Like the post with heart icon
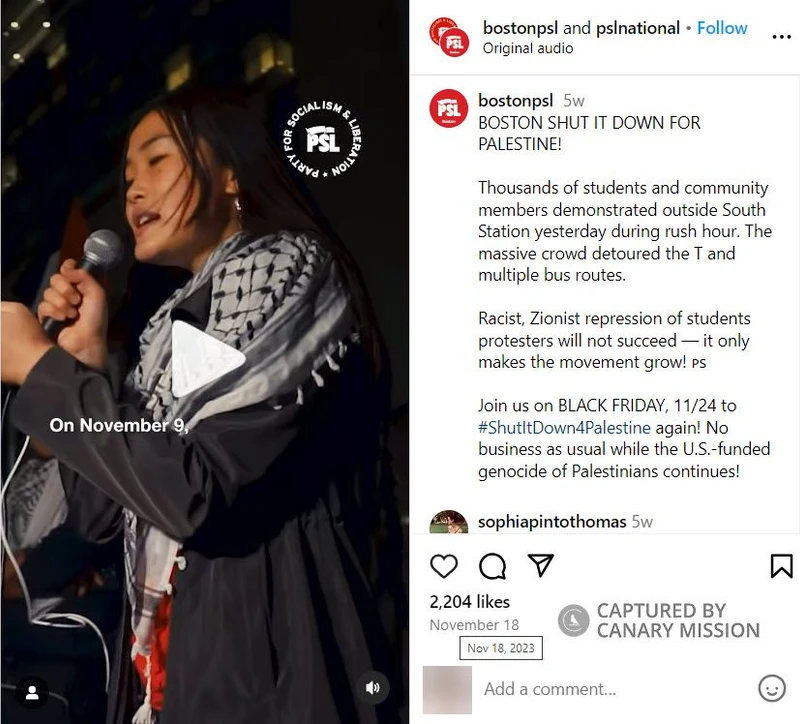 [x=444, y=566]
